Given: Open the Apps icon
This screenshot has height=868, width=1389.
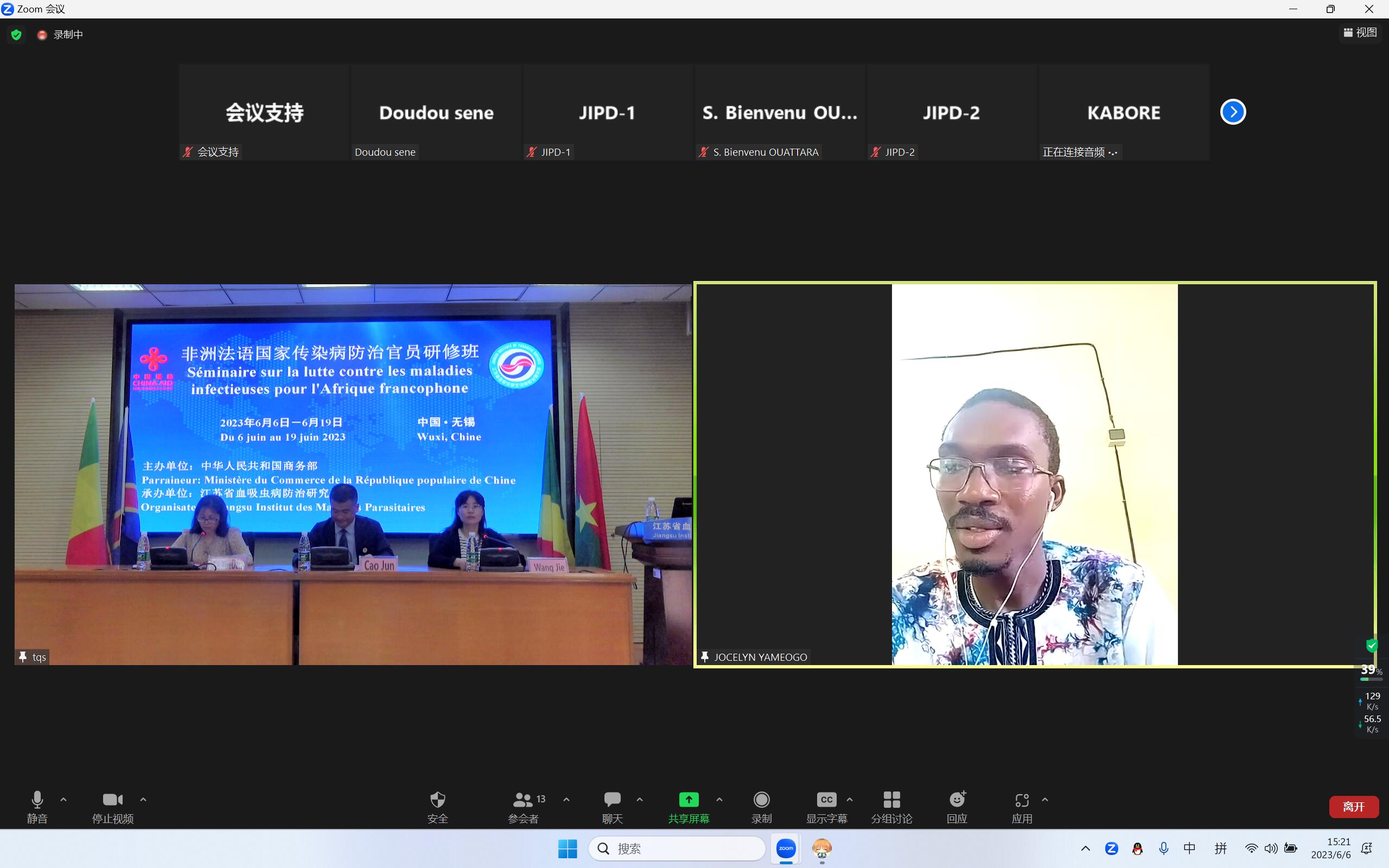Looking at the screenshot, I should click(1022, 800).
